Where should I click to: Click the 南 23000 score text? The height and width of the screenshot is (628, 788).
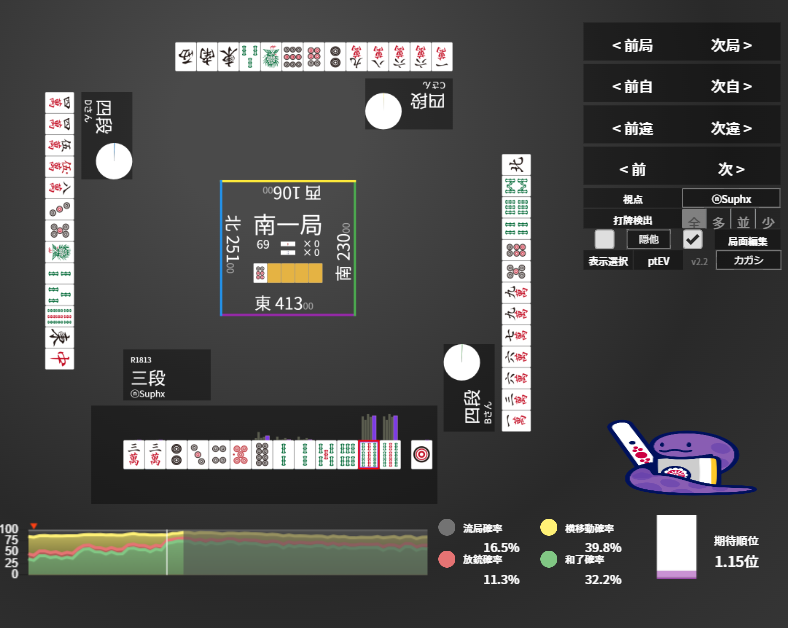click(x=343, y=252)
